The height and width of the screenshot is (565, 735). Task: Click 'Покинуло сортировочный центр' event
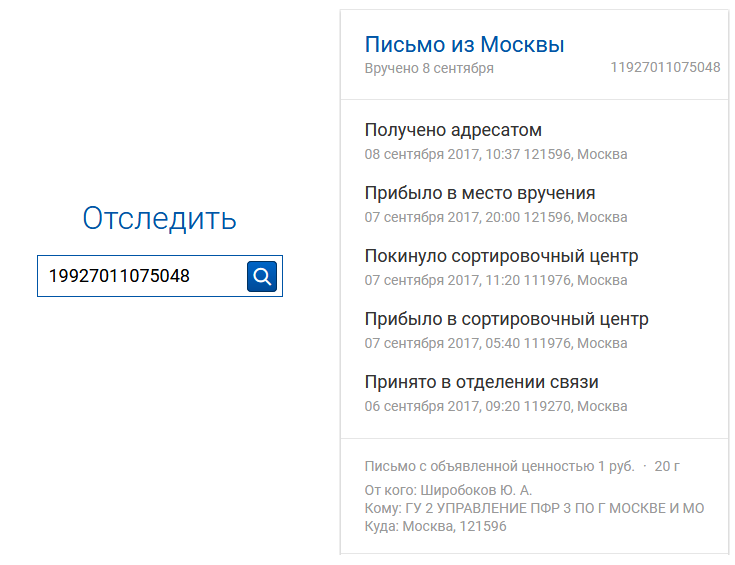[502, 256]
